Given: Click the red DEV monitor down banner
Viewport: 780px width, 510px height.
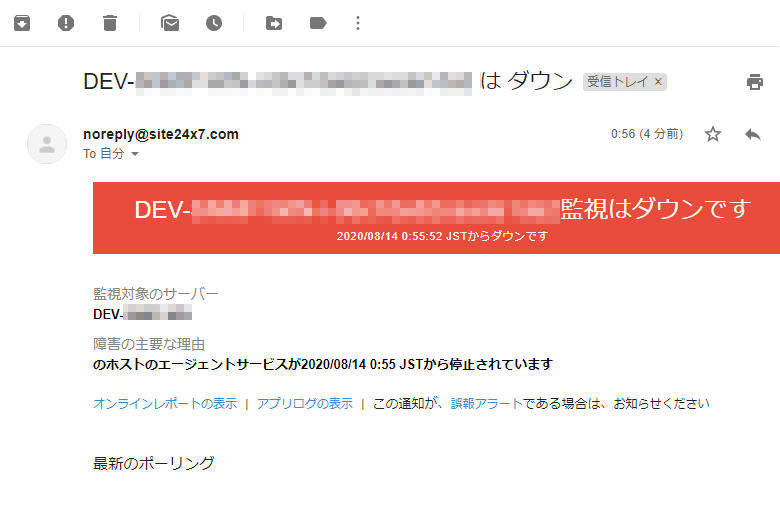Looking at the screenshot, I should pos(436,218).
